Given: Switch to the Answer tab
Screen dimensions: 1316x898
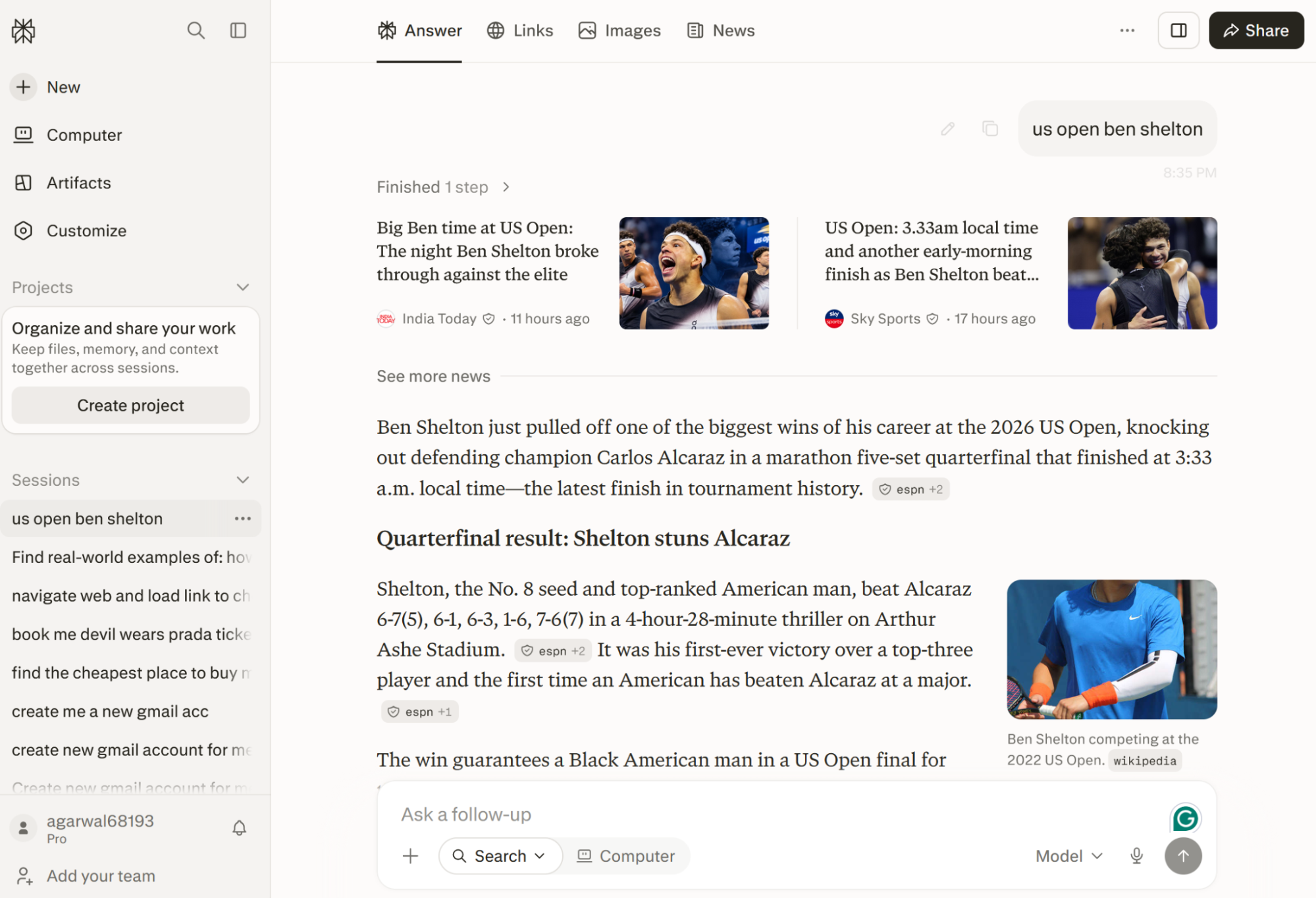Looking at the screenshot, I should pos(419,31).
